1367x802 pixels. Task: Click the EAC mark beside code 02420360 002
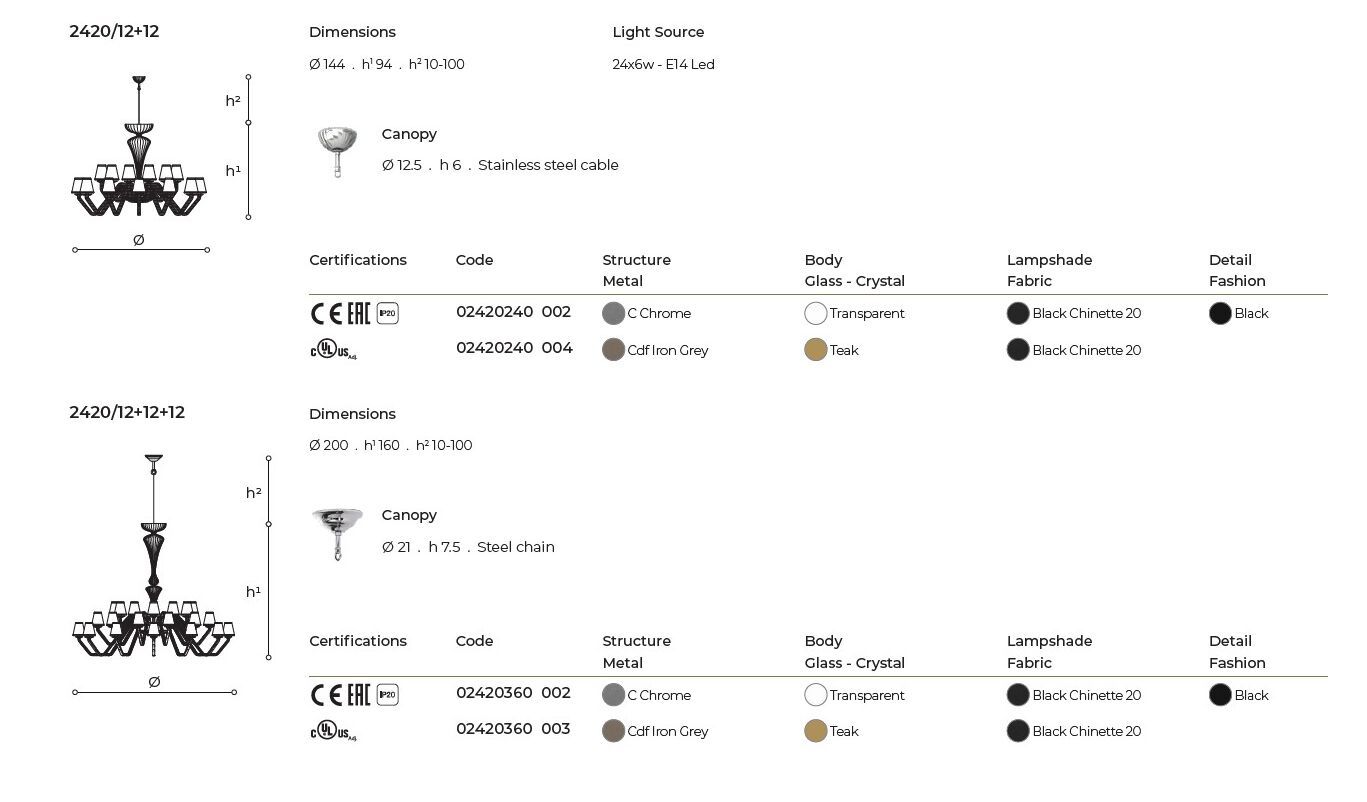(359, 695)
